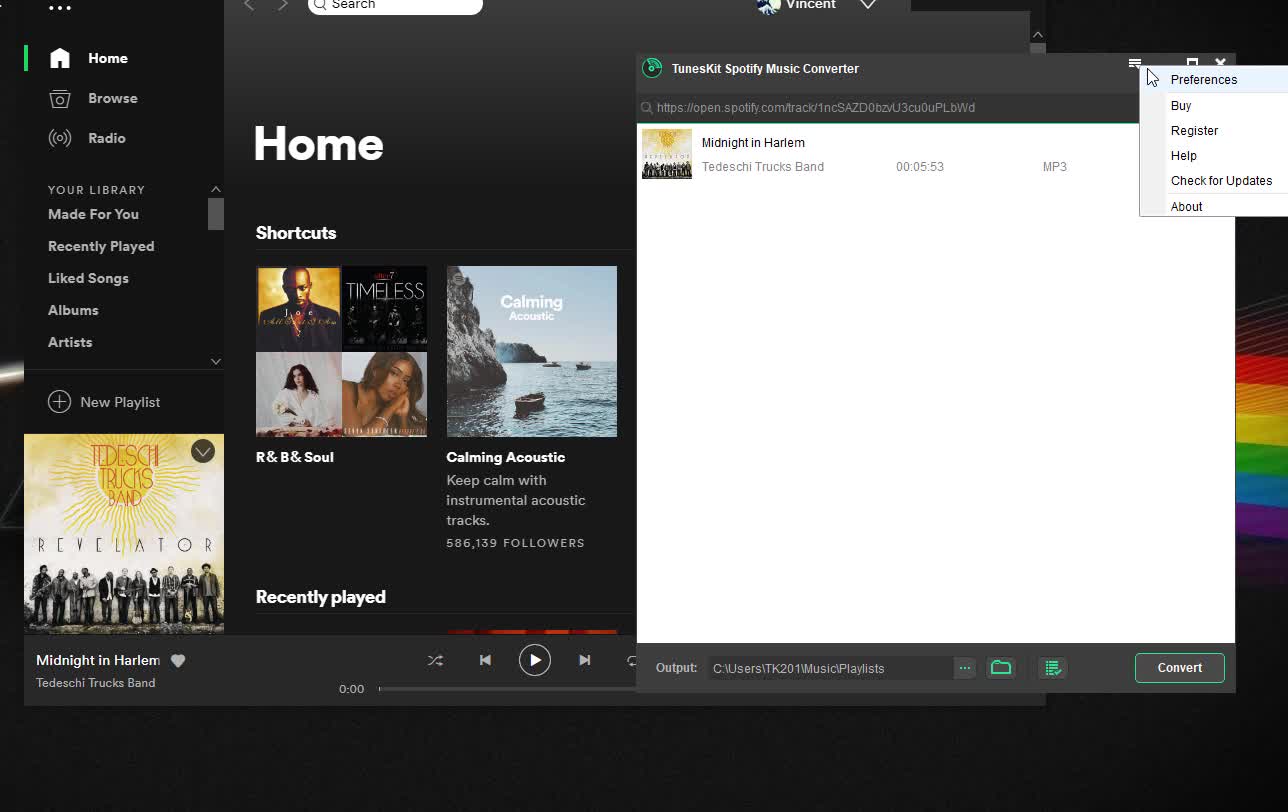Select the Midnight in Harlem track thumbnail

[666, 154]
